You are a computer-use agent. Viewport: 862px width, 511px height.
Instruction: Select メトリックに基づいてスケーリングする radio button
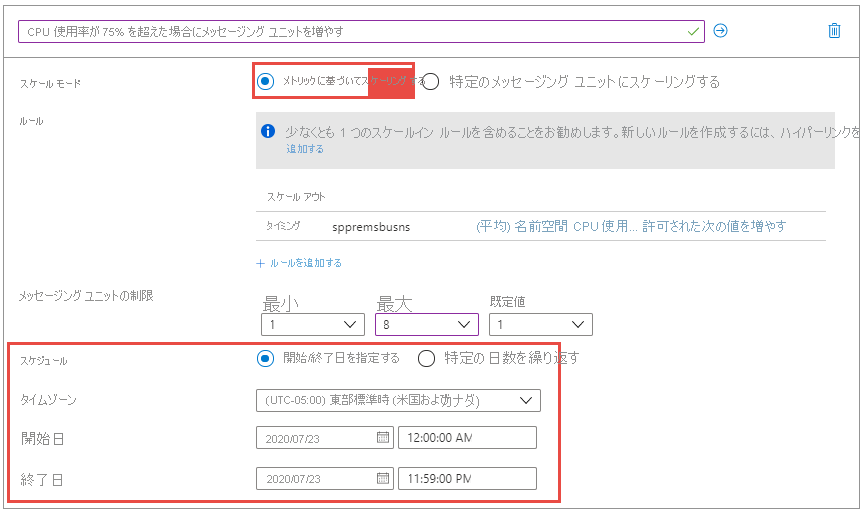[266, 81]
